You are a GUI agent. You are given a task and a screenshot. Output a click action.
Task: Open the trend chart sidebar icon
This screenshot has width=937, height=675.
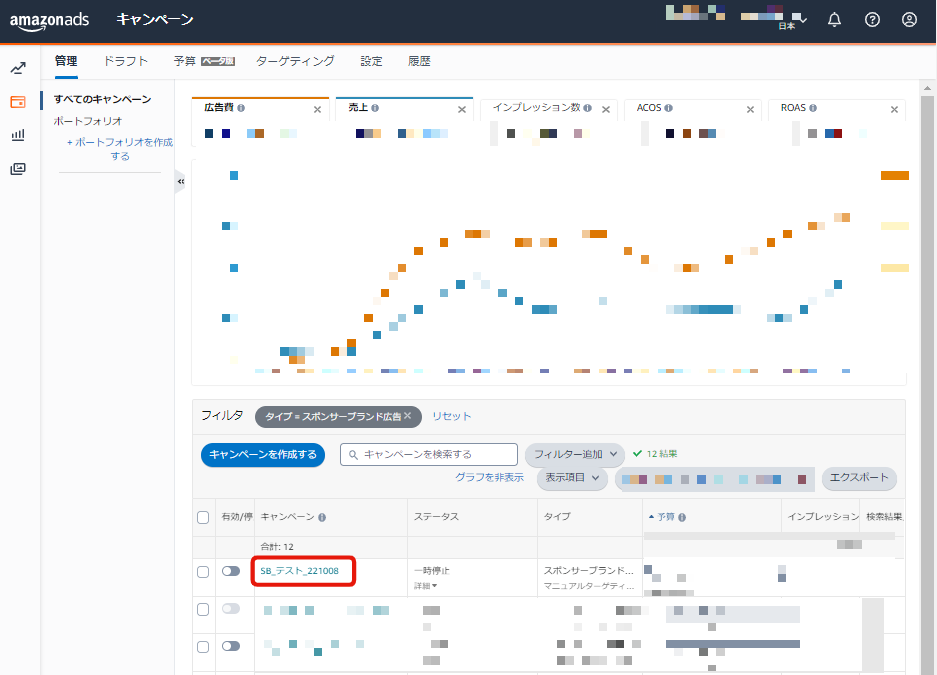[18, 69]
